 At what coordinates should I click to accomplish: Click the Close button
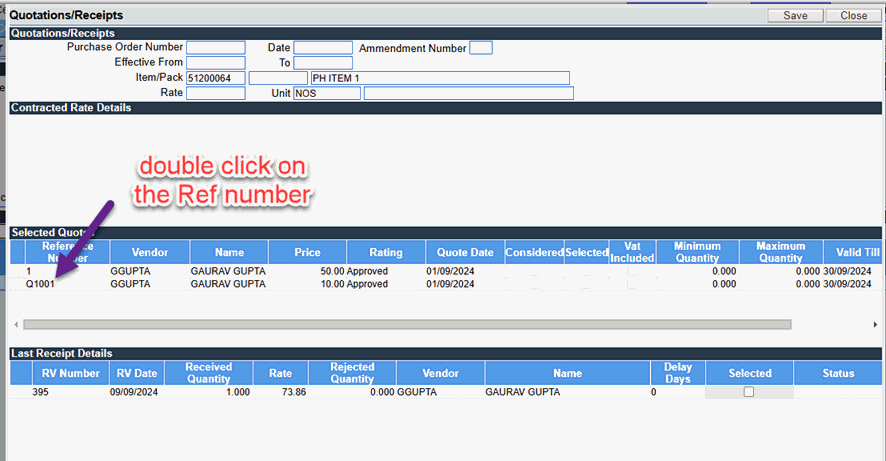[x=853, y=16]
